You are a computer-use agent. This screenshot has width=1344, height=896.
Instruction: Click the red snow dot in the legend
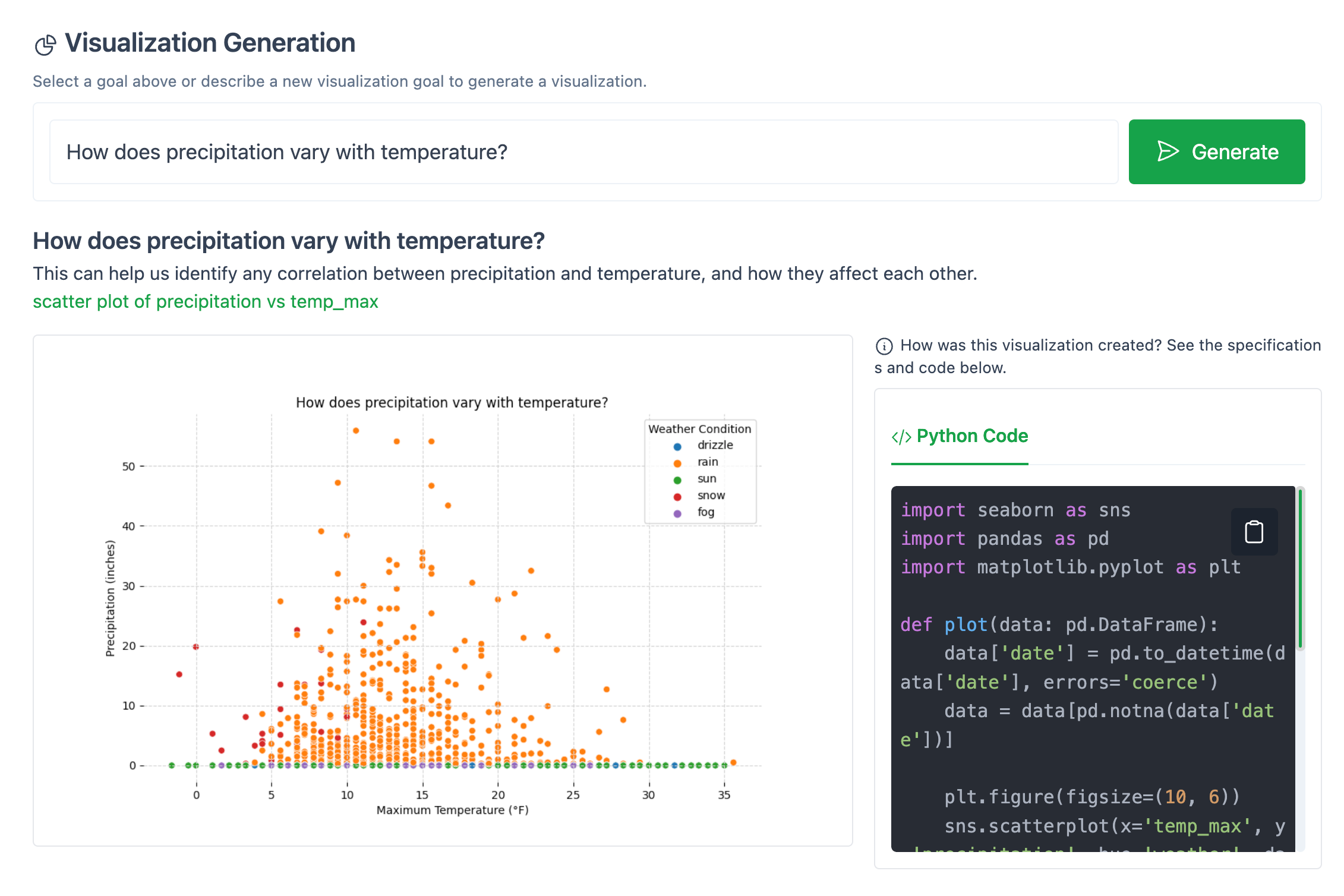(676, 496)
